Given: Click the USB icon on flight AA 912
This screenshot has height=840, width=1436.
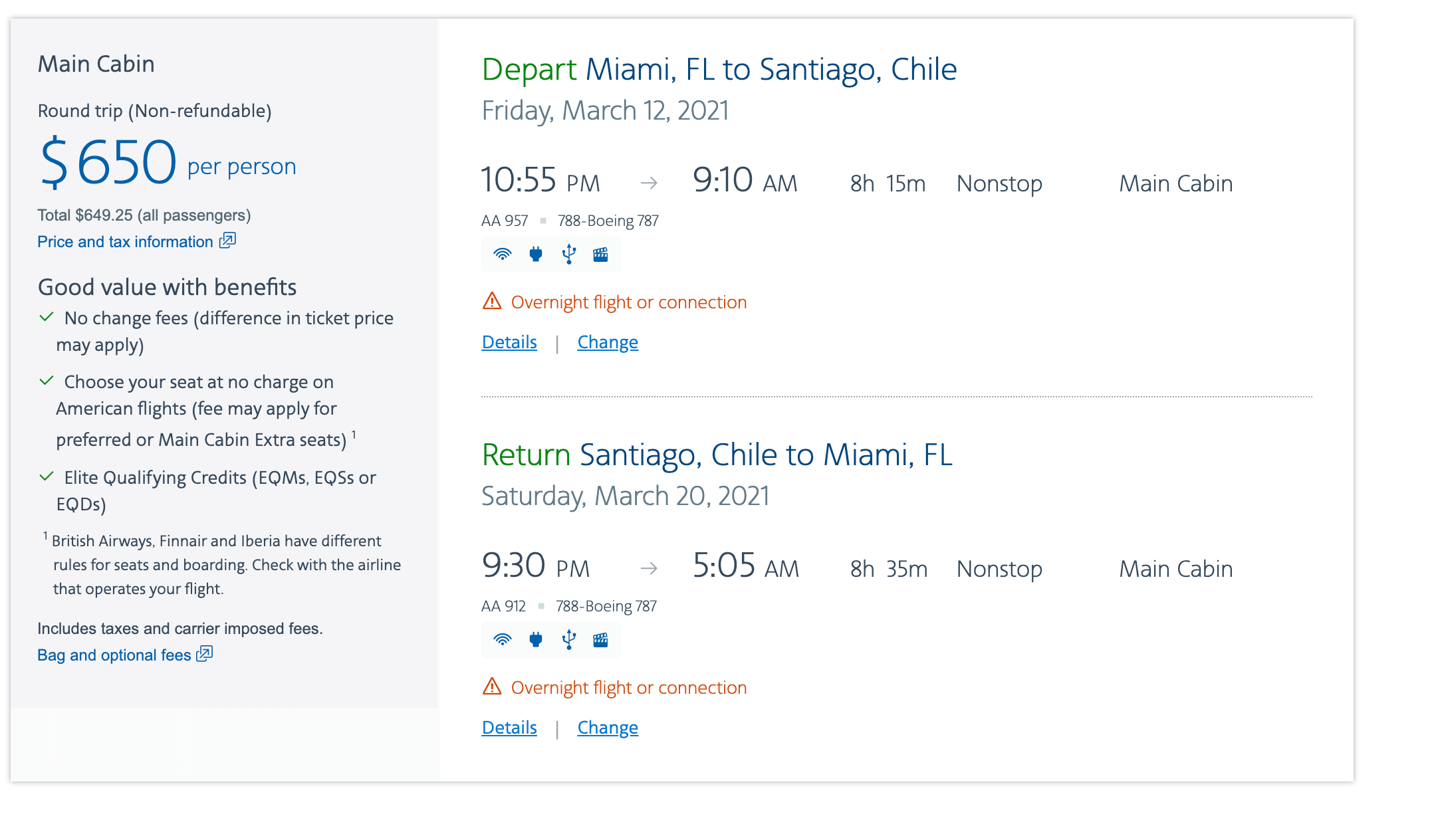Looking at the screenshot, I should 568,639.
